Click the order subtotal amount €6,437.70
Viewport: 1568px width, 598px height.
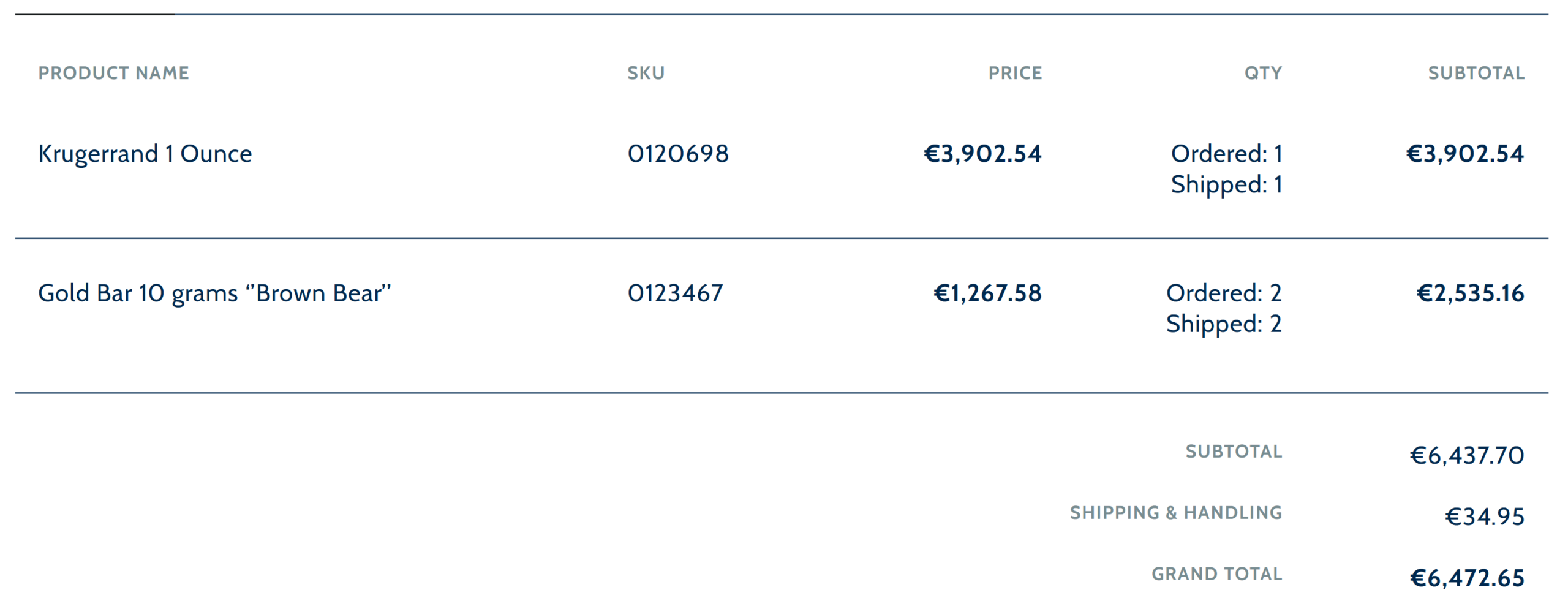[1466, 456]
